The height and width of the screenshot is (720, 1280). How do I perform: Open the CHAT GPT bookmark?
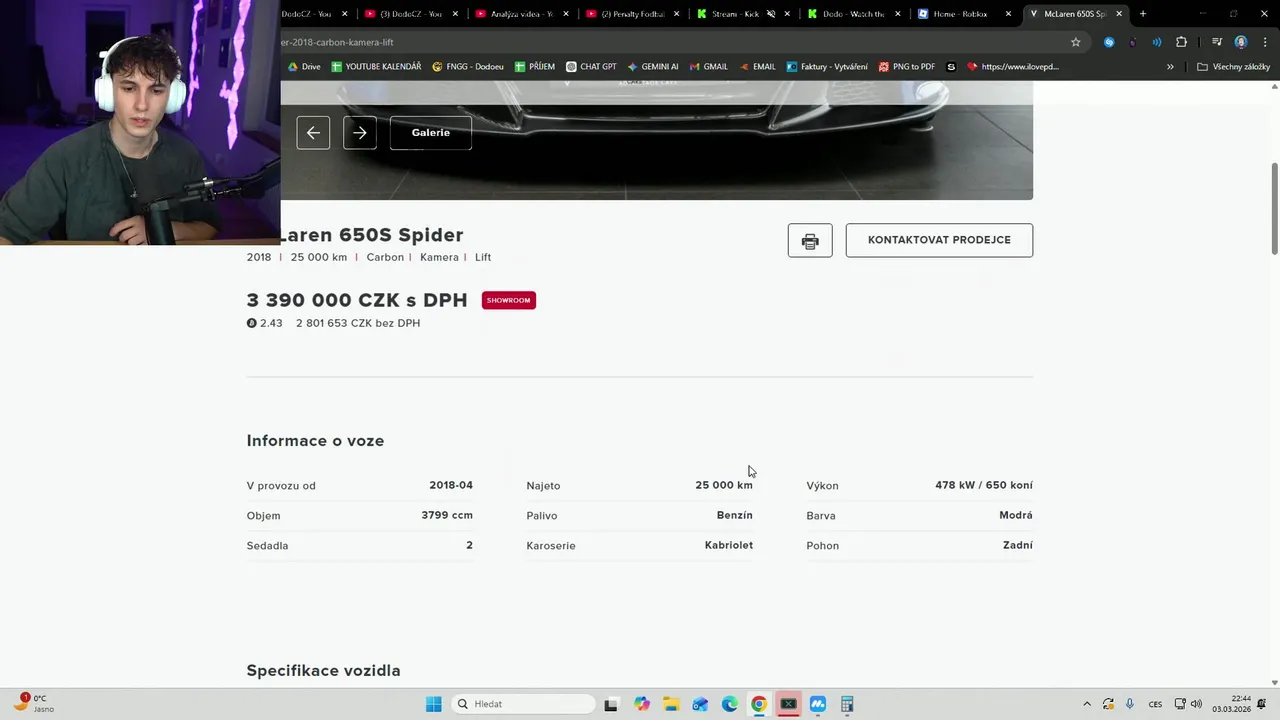click(591, 67)
